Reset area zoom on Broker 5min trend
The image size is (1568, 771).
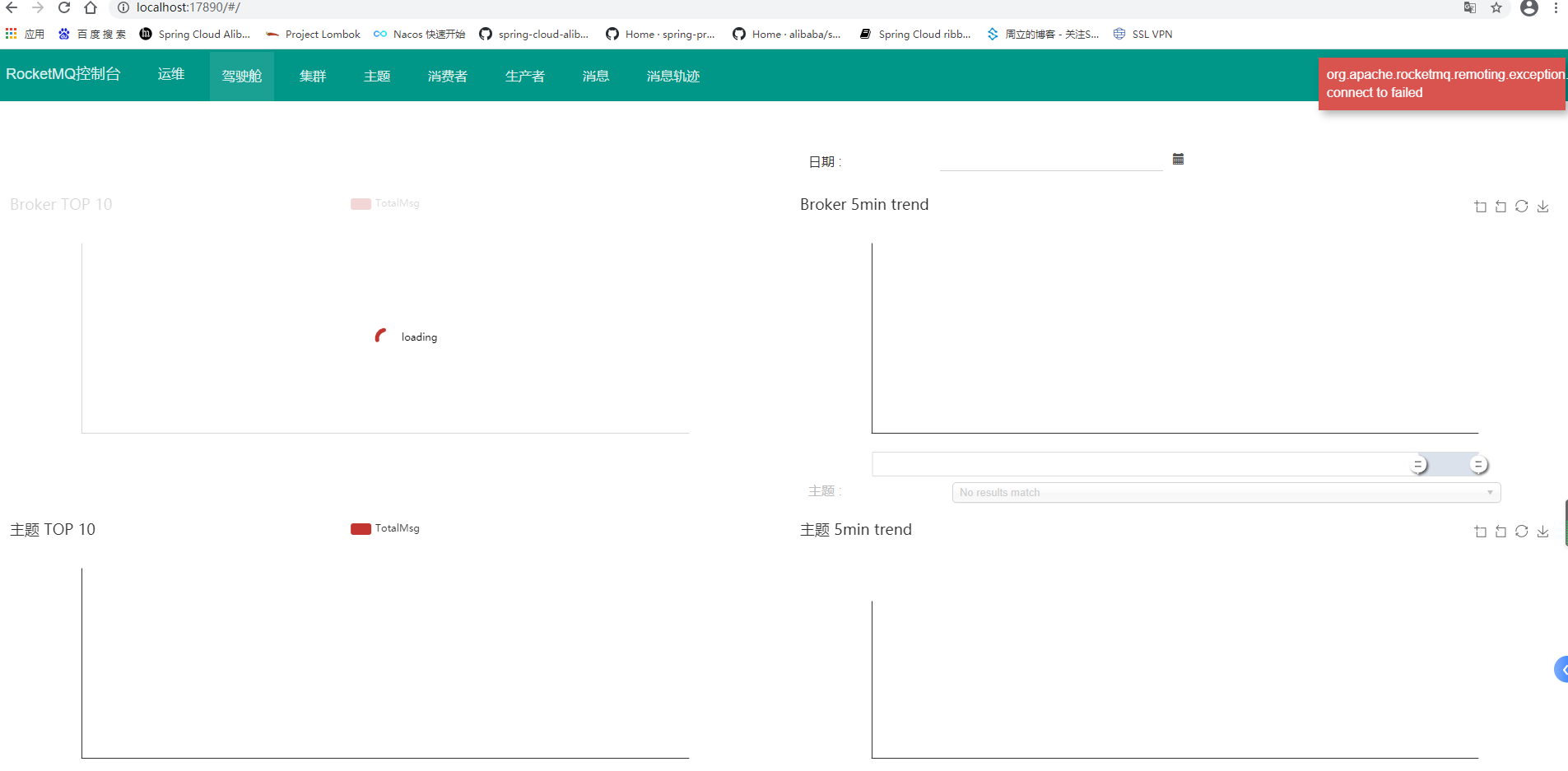1501,207
